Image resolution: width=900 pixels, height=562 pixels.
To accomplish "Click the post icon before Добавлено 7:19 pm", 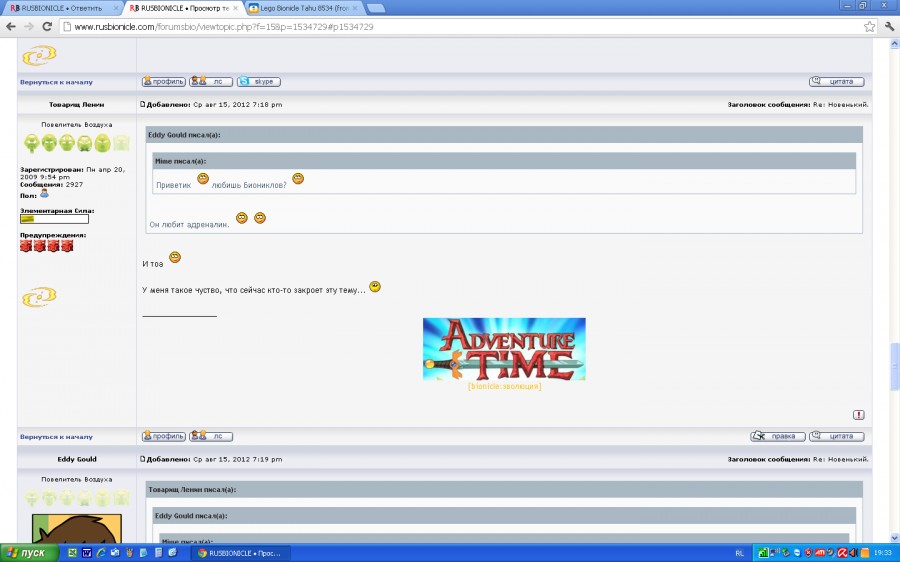I will [143, 459].
